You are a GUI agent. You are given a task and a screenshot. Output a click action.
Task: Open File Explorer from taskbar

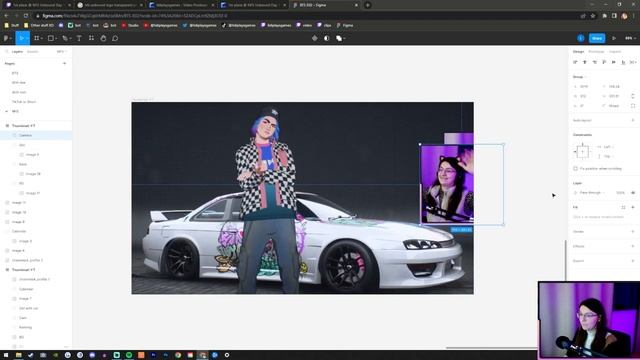click(18, 355)
